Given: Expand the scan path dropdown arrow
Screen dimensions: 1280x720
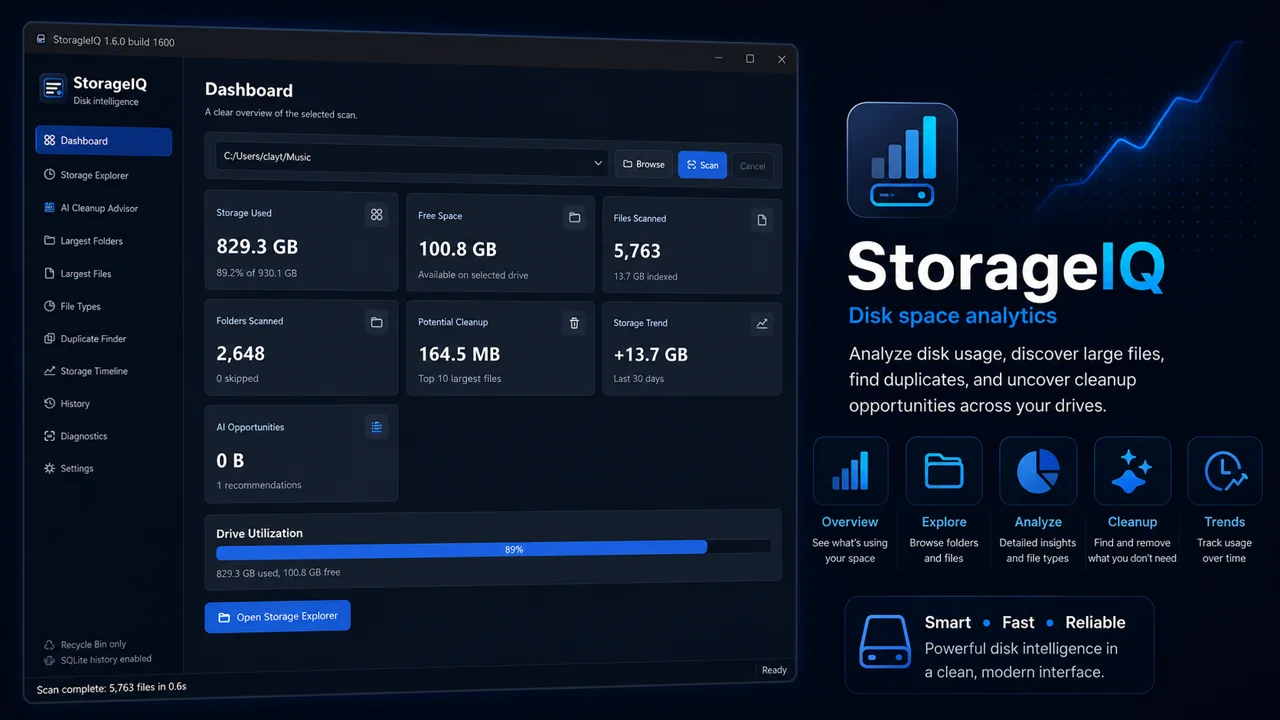Looking at the screenshot, I should [x=598, y=162].
